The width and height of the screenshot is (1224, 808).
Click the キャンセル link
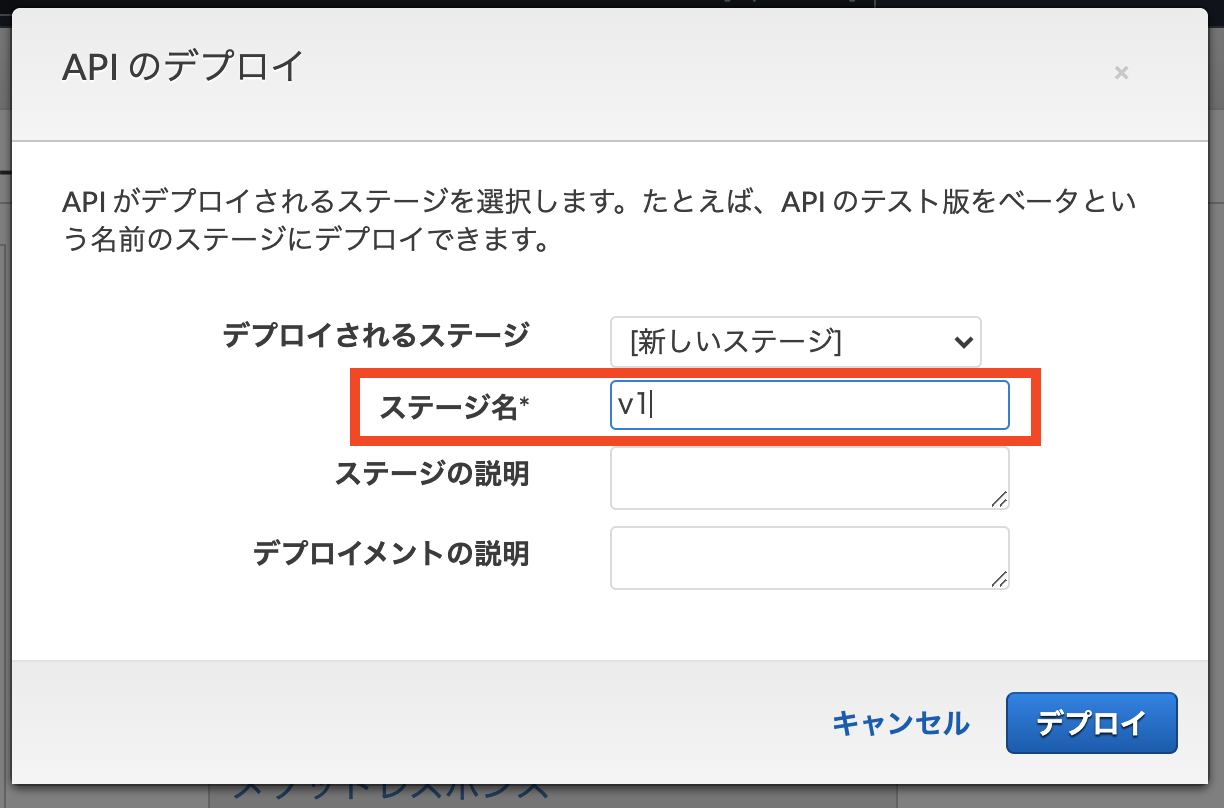click(899, 723)
